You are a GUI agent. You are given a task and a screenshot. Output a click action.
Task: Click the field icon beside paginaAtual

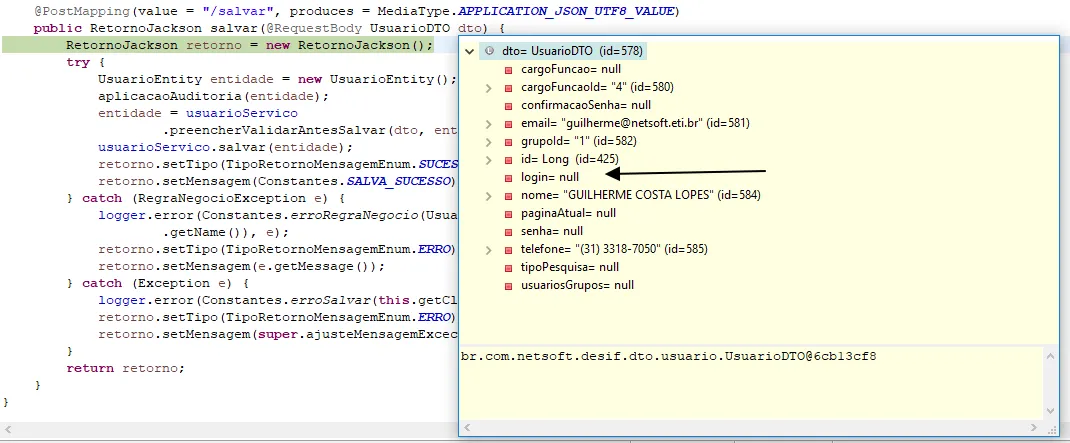coord(508,214)
